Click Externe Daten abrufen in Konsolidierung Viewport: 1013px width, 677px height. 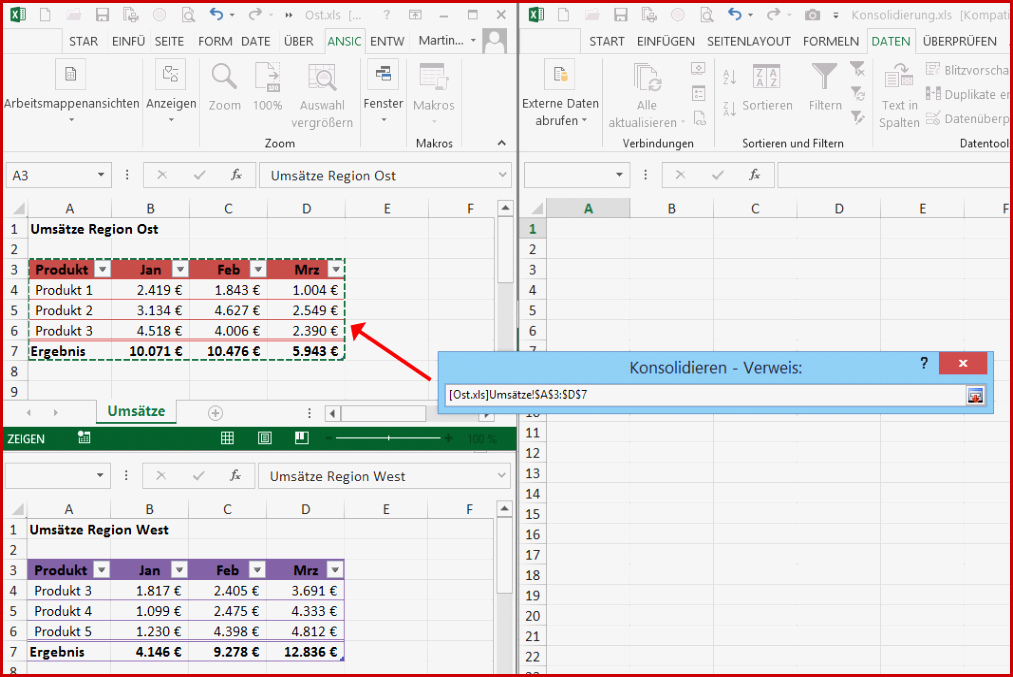560,94
